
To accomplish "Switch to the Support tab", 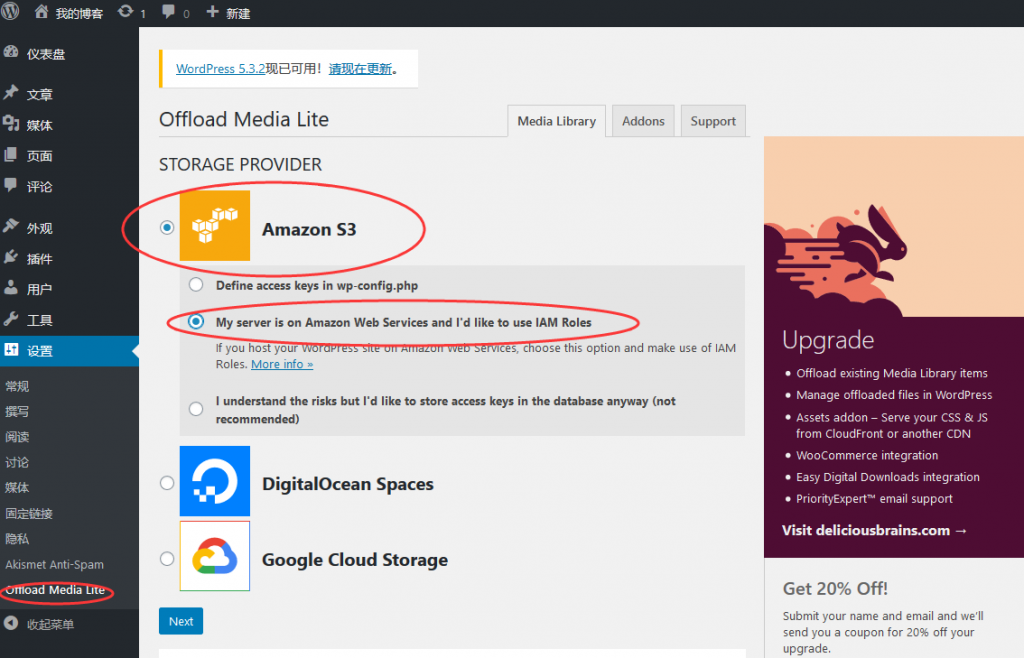I will coord(713,121).
